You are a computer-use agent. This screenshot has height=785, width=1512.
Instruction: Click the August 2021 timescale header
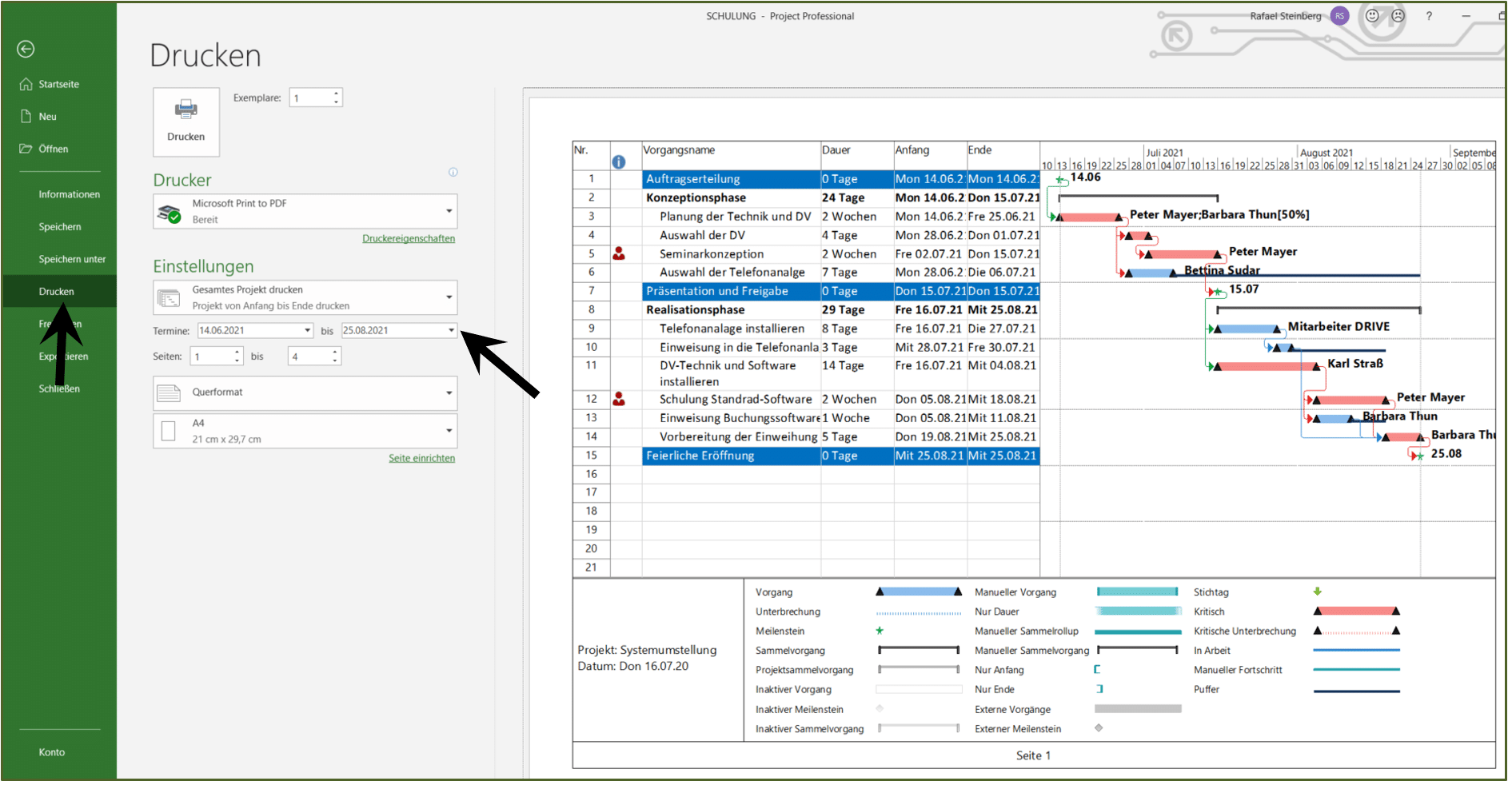(x=1326, y=153)
